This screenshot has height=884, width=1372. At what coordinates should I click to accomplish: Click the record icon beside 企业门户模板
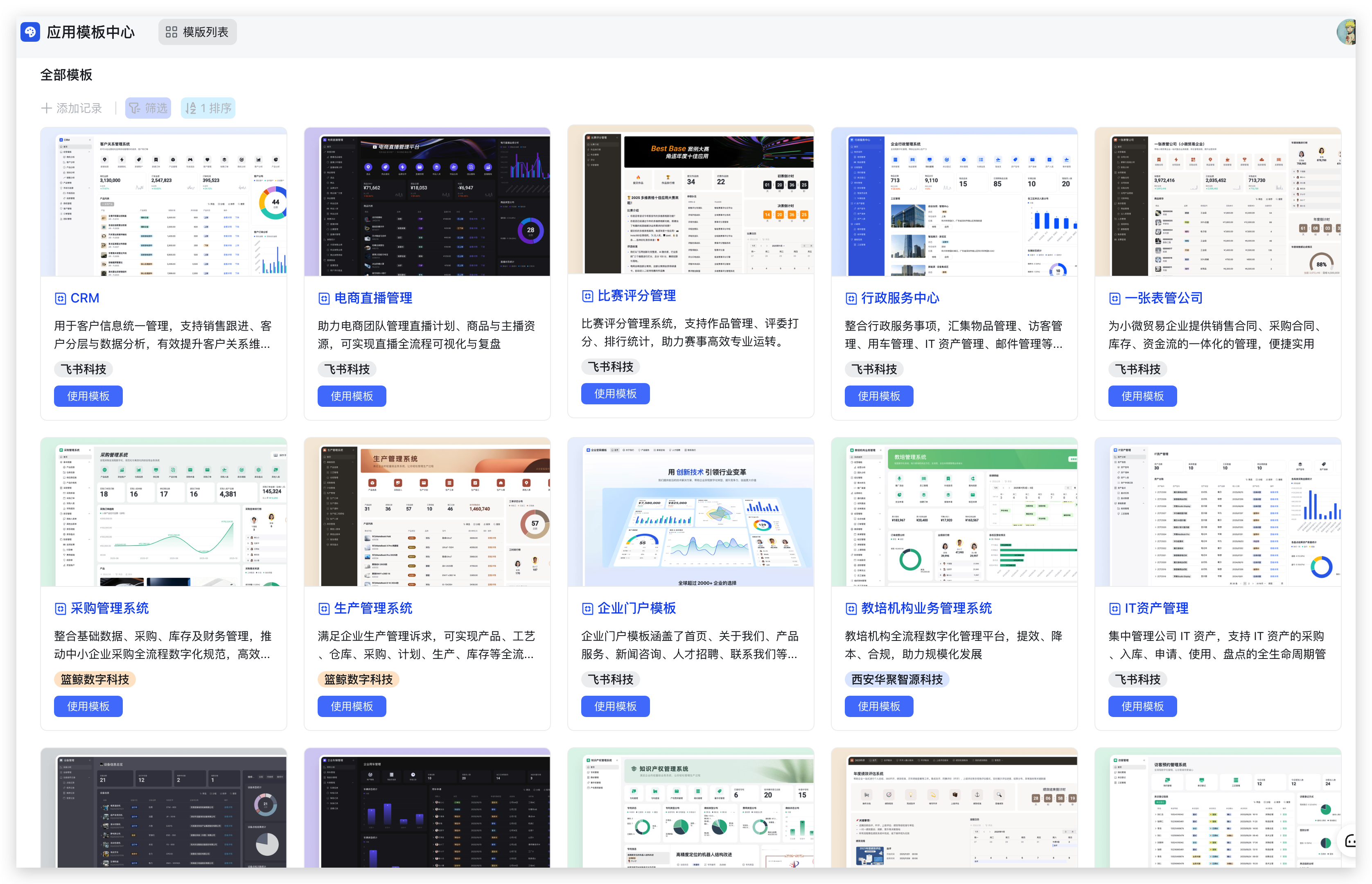coord(587,609)
